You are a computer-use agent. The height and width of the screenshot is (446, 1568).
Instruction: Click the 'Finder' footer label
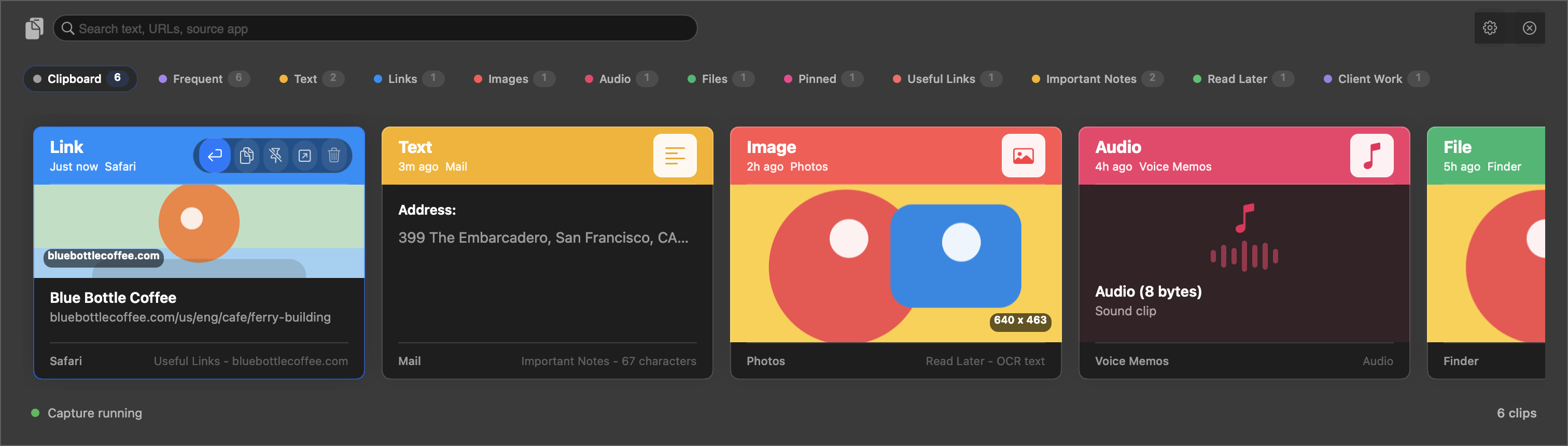point(1461,361)
